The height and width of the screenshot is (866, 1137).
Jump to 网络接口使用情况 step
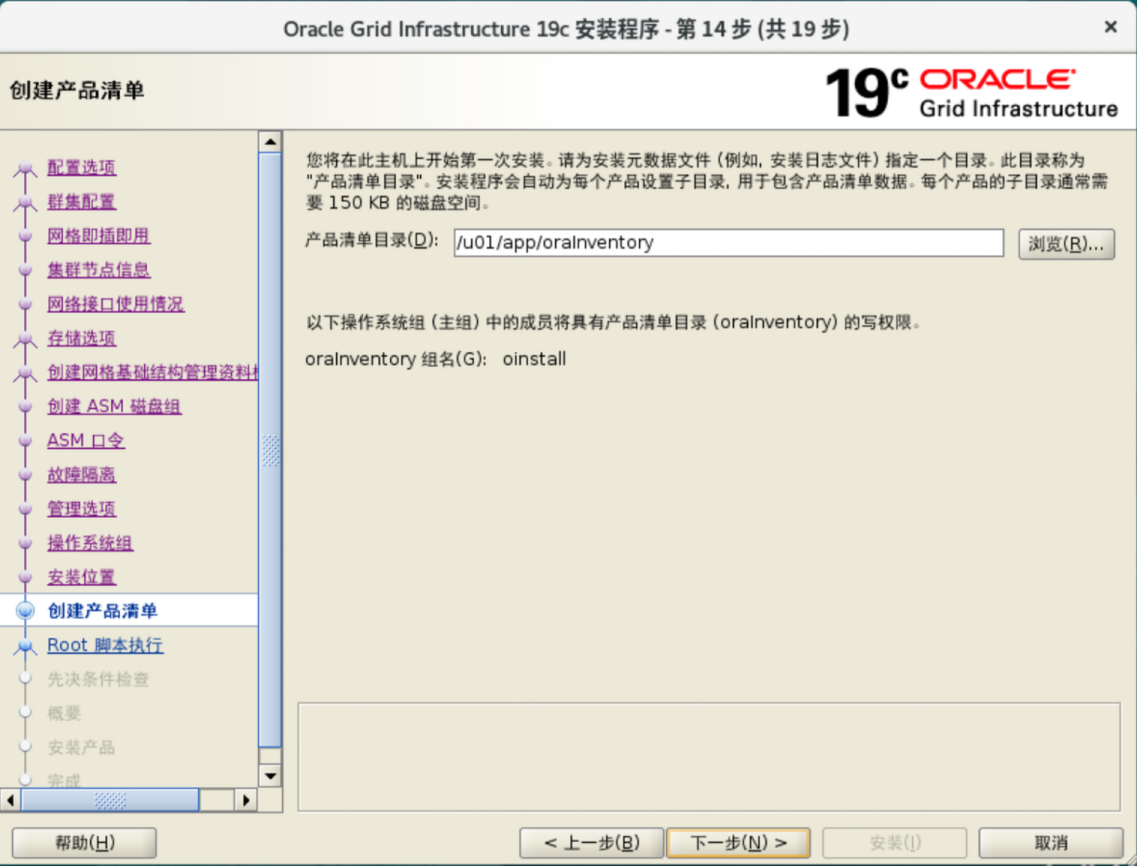115,304
